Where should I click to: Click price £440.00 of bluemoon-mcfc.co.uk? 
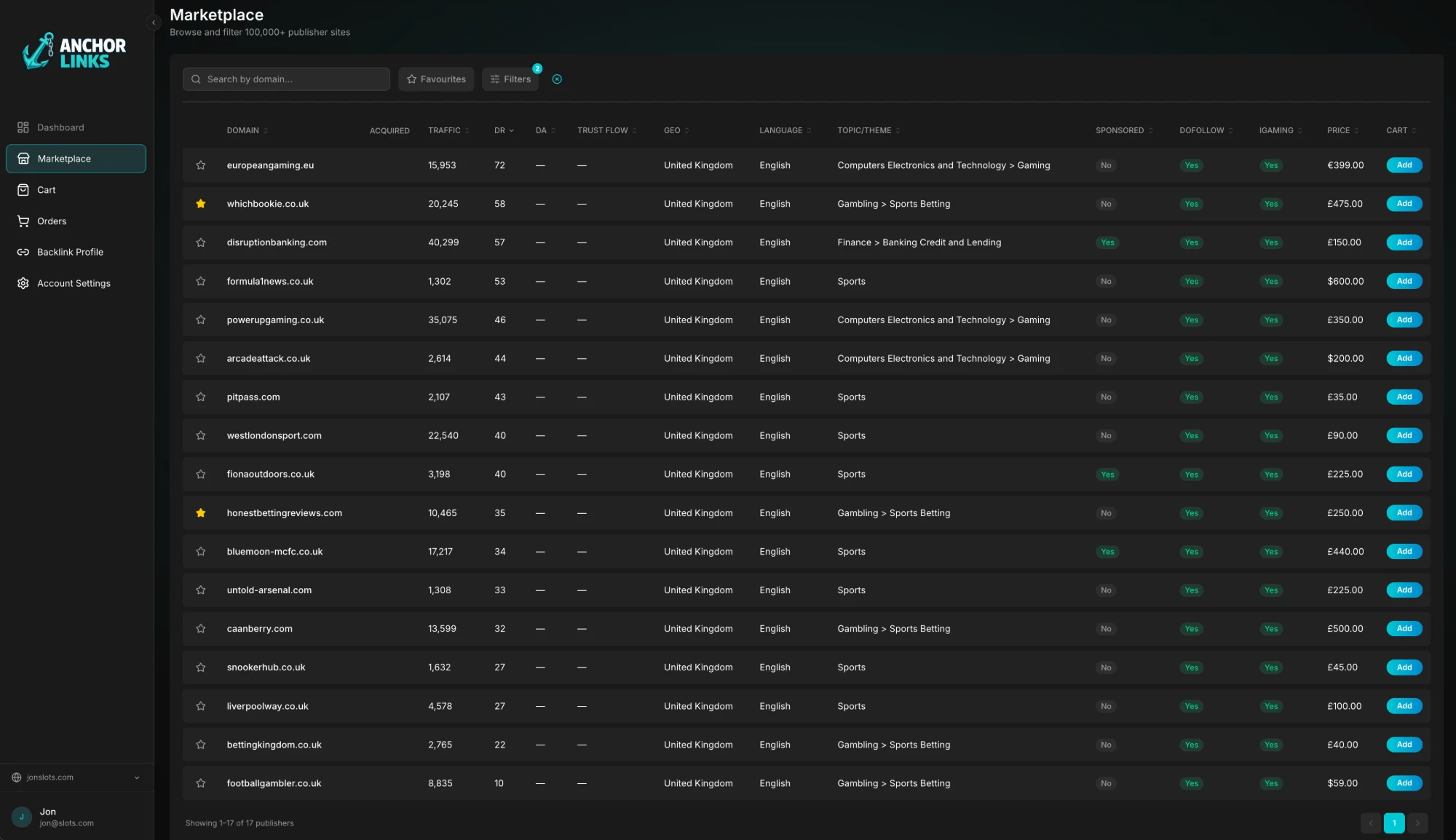[x=1345, y=552]
